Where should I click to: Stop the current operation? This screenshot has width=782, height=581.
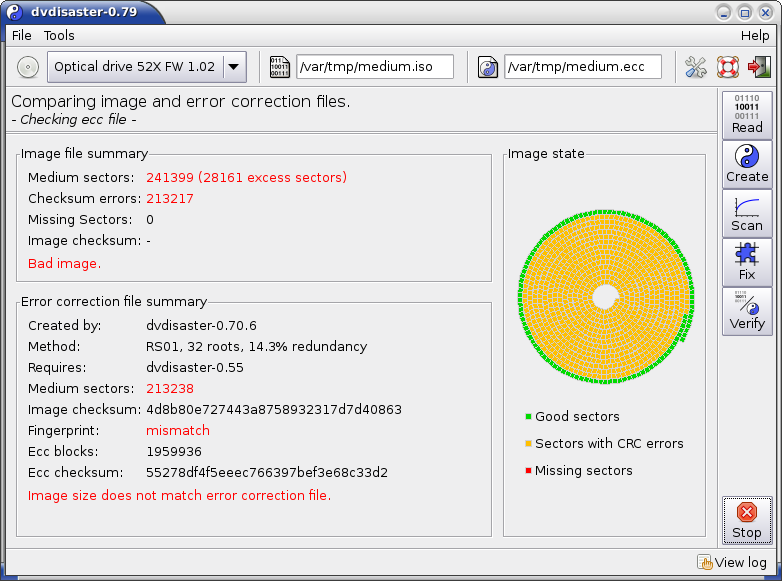tap(746, 521)
